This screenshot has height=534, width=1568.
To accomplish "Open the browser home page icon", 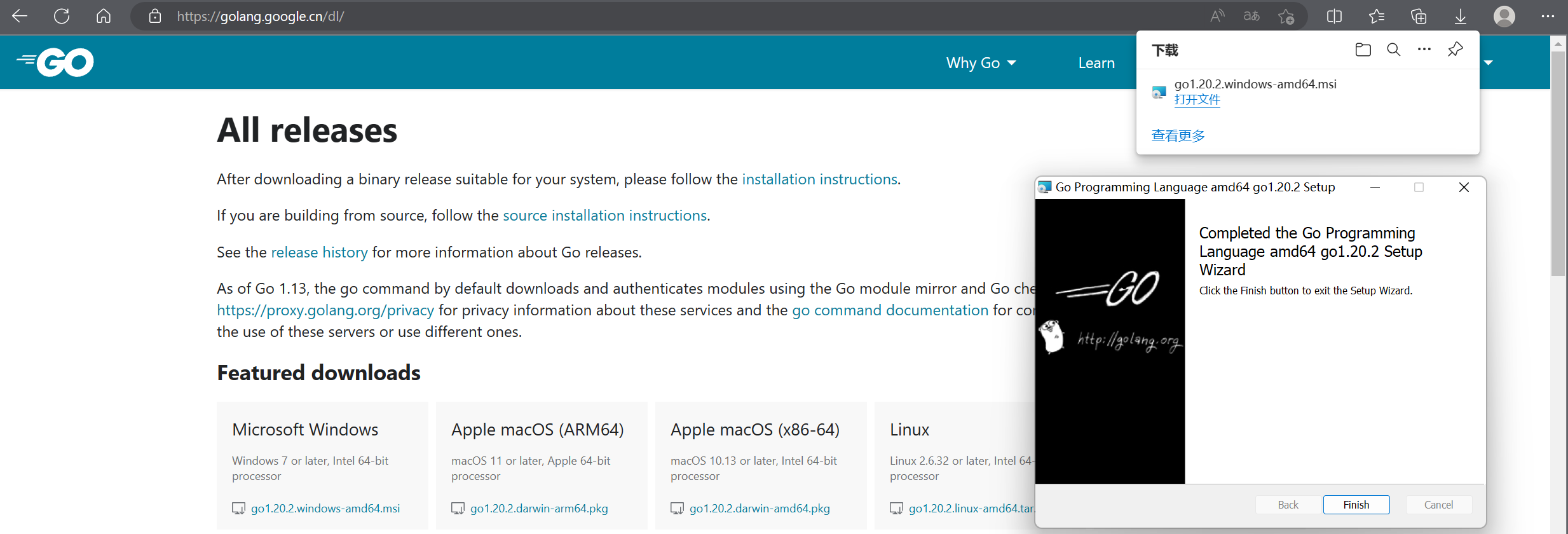I will [x=104, y=16].
